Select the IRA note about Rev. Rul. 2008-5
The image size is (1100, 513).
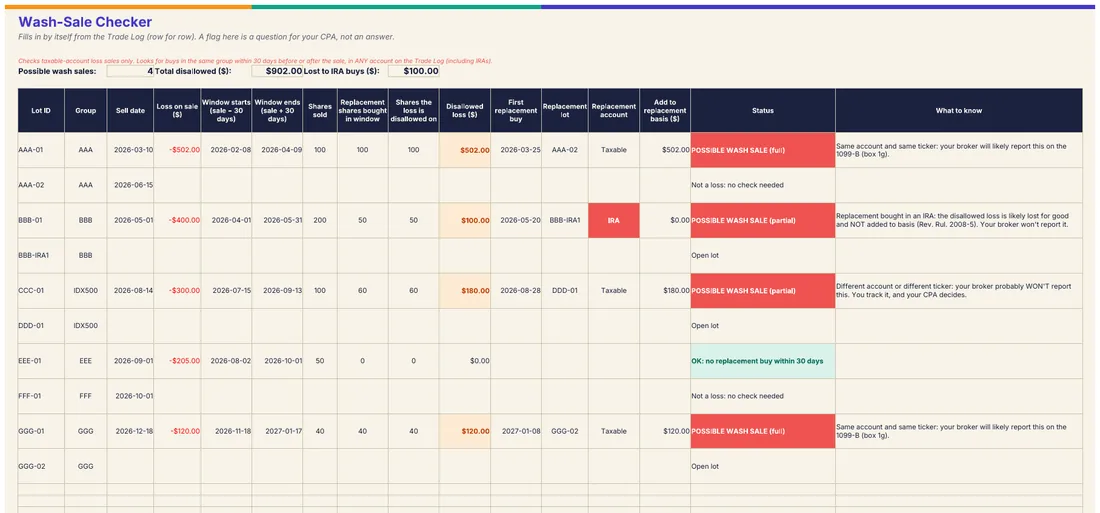(959, 220)
